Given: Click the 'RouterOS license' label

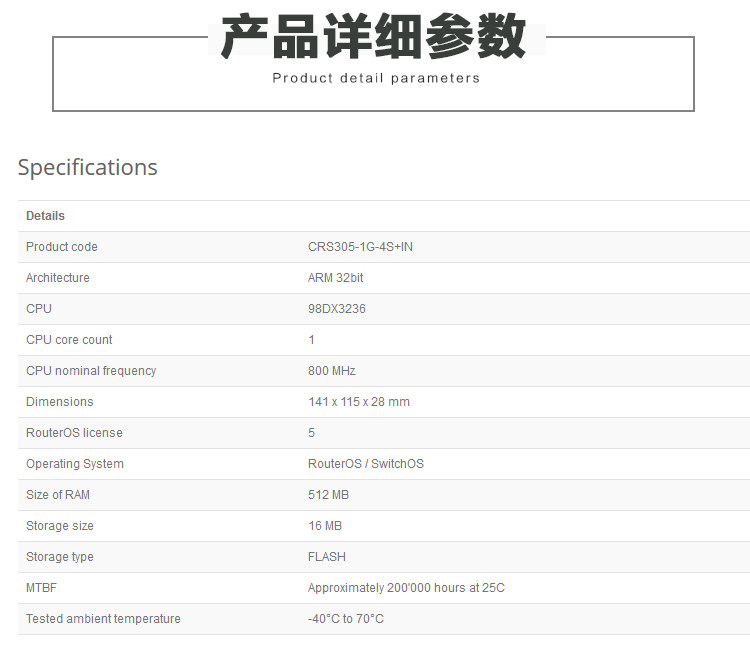Looking at the screenshot, I should click(75, 433).
